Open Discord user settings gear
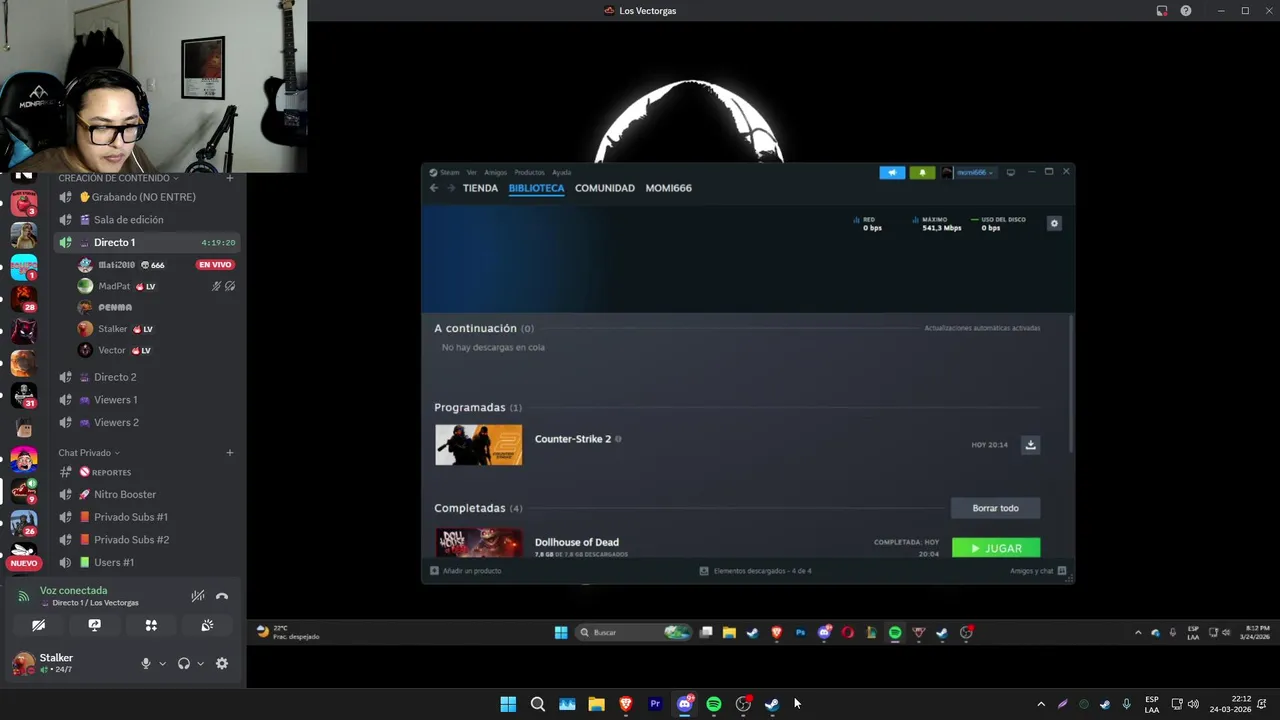The height and width of the screenshot is (720, 1280). coord(222,663)
